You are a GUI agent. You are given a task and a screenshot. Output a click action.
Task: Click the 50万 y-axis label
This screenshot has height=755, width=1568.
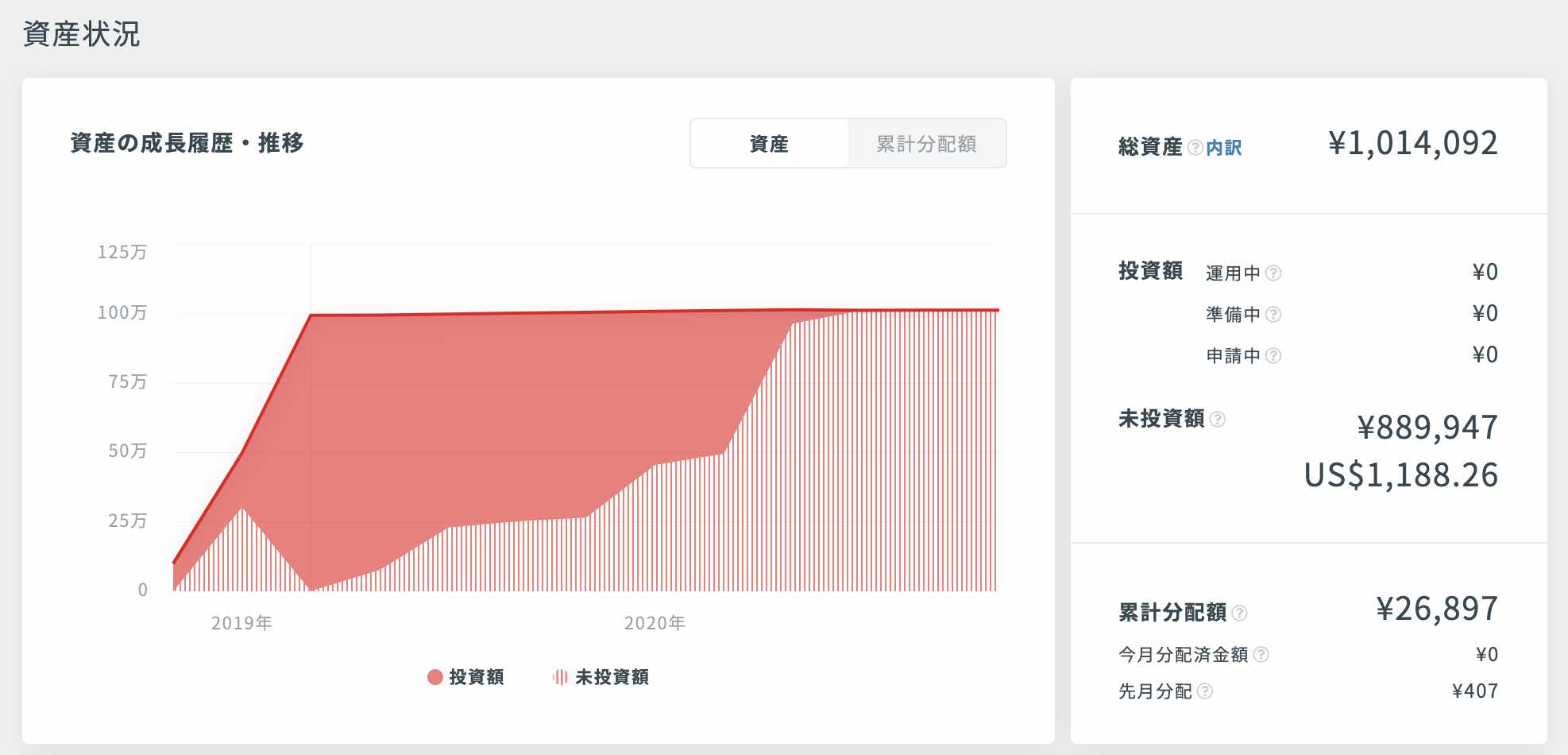tap(128, 451)
